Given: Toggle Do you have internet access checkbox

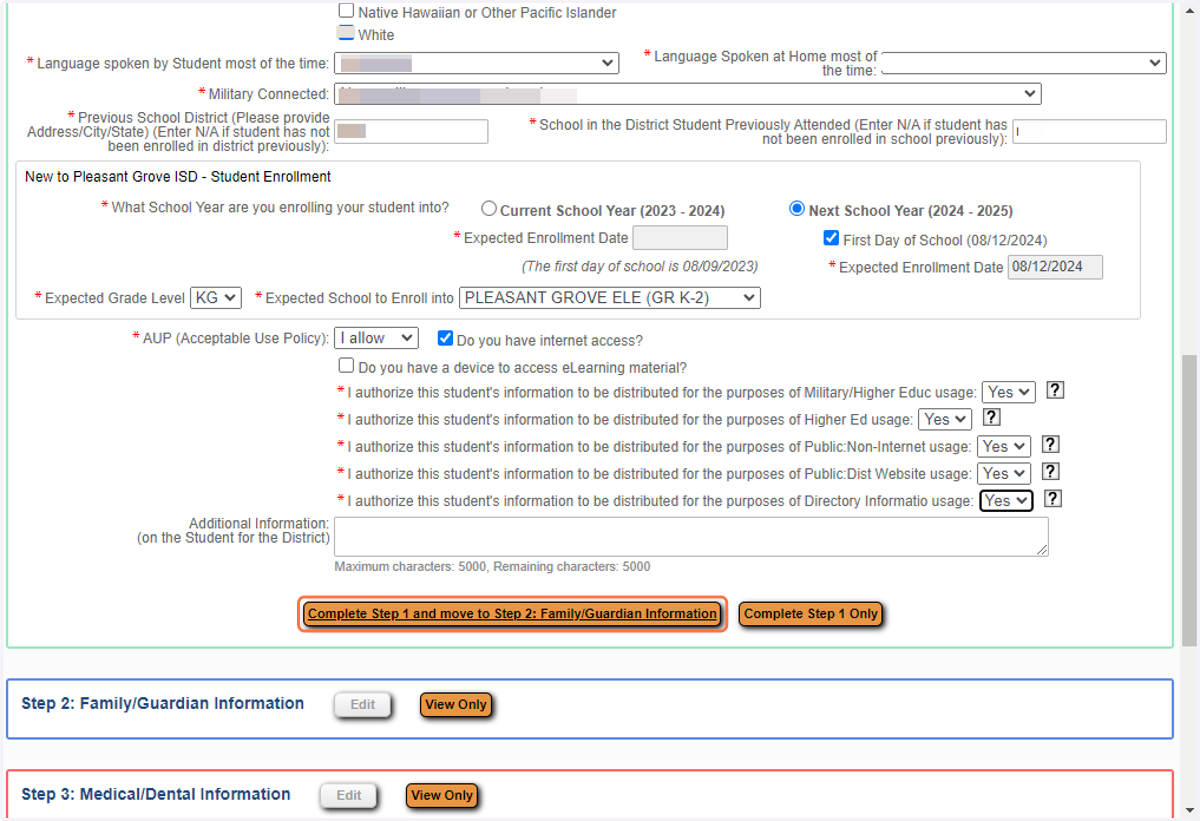Looking at the screenshot, I should [446, 339].
